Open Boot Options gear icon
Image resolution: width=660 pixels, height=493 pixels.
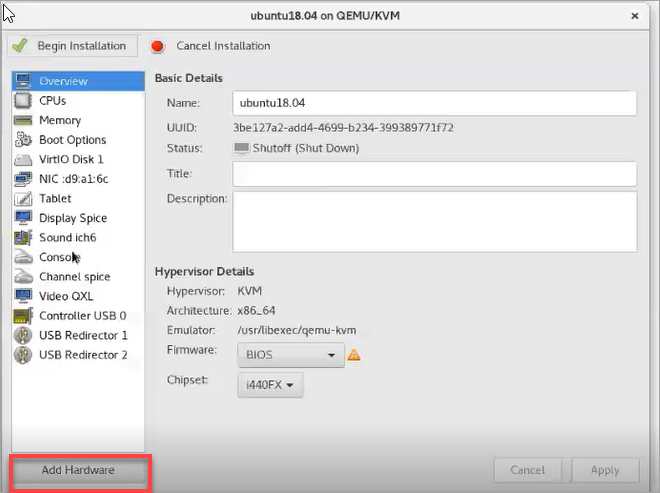[23, 140]
